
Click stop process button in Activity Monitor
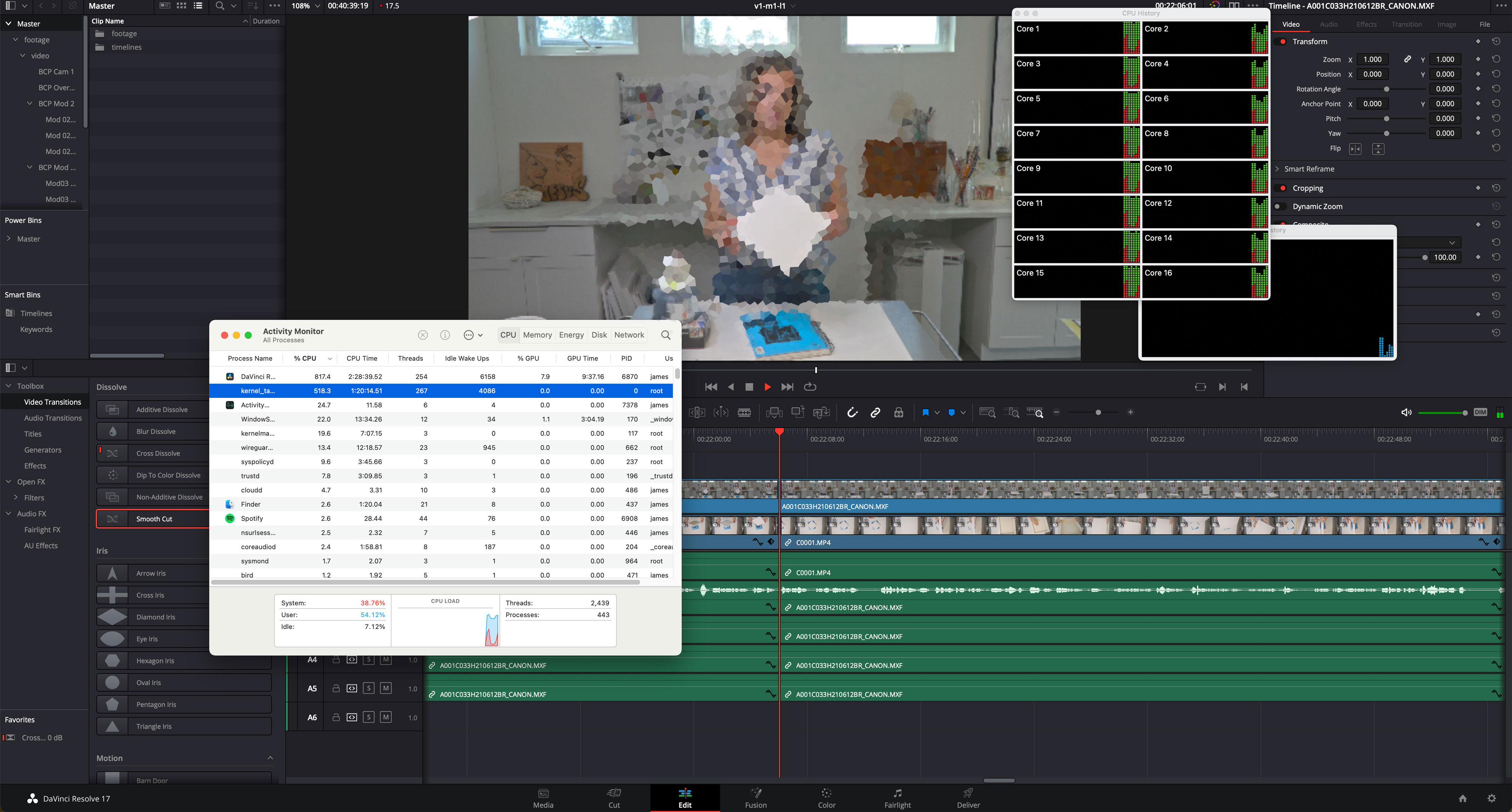(423, 335)
